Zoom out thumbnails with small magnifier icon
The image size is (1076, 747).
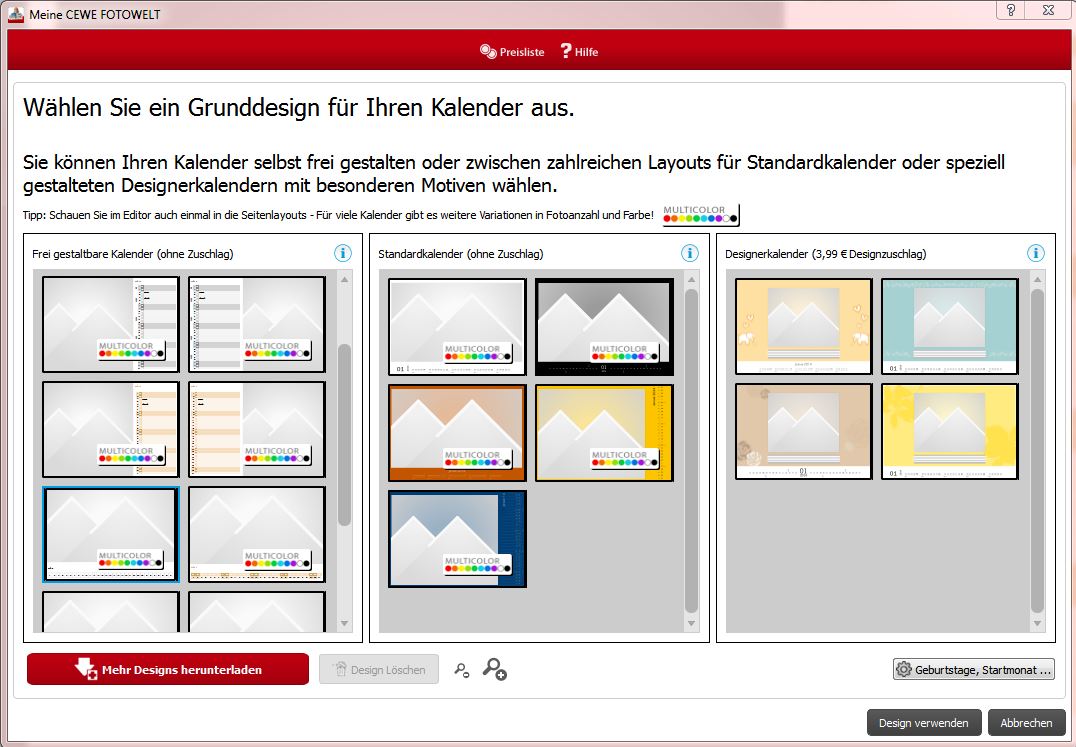pyautogui.click(x=461, y=670)
